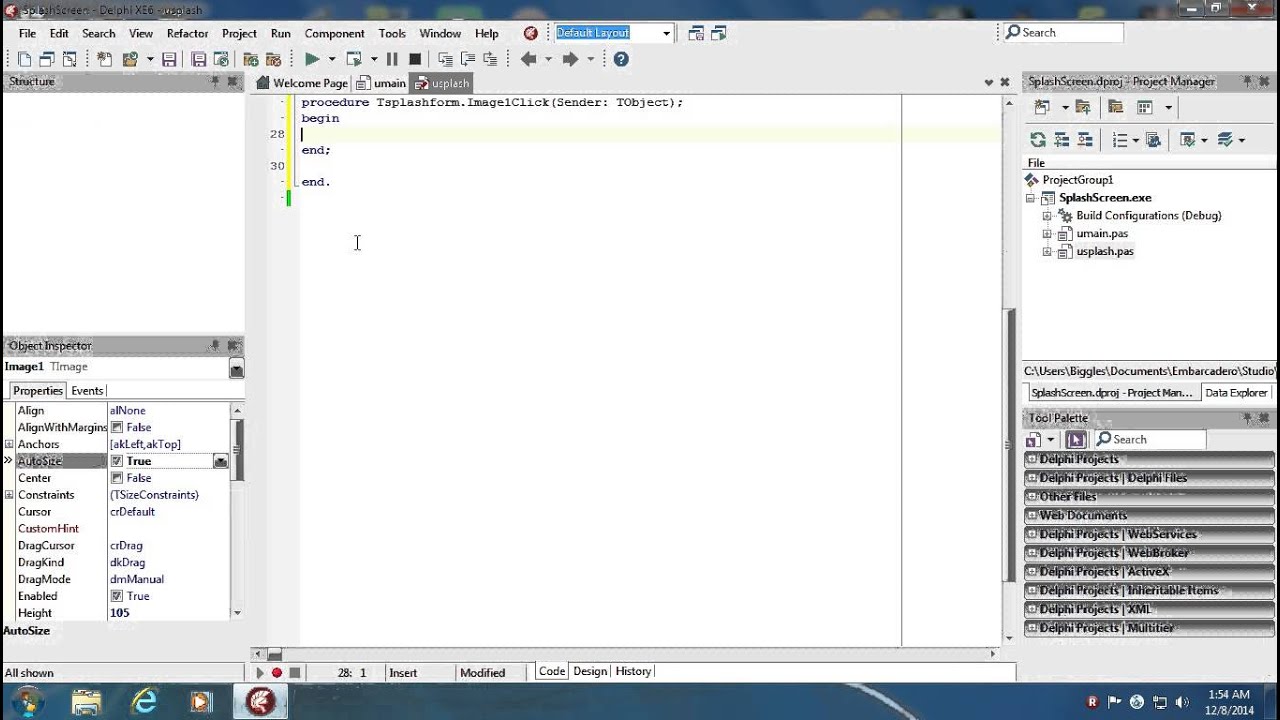Viewport: 1280px width, 720px height.
Task: Click the Open file toolbar icon
Action: pos(129,59)
